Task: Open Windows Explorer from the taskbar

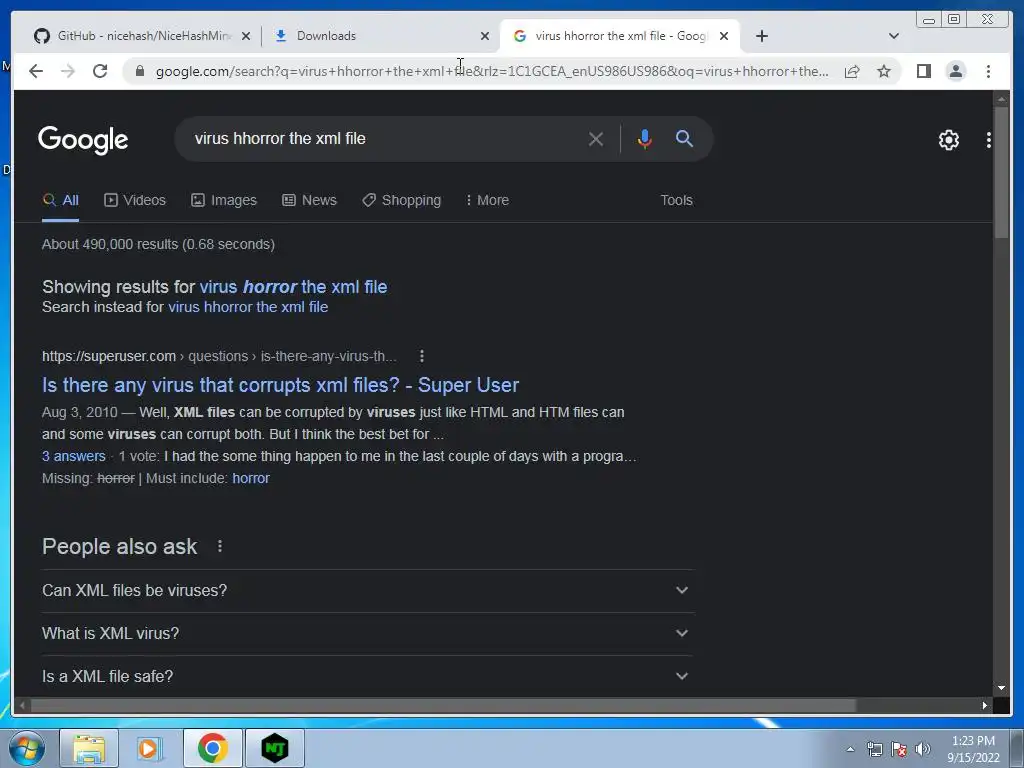Action: 89,748
